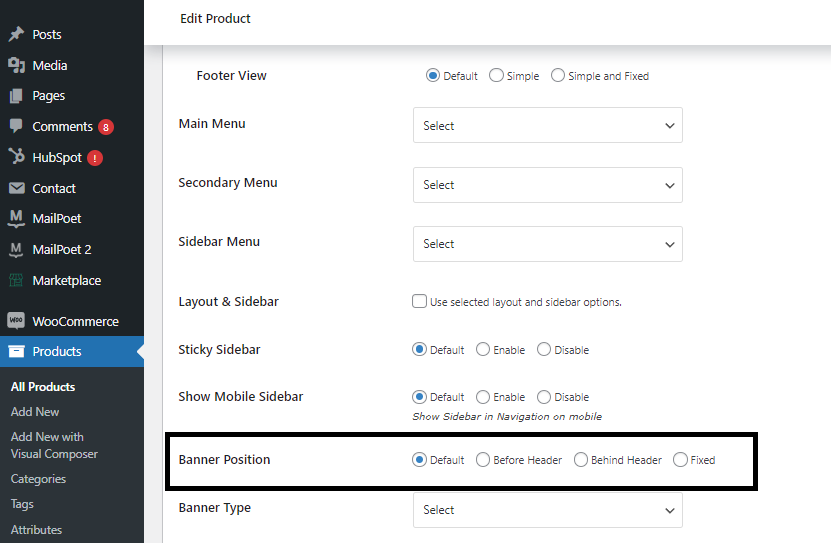831x543 pixels.
Task: Click the Sticky Sidebar label
Action: [219, 350]
